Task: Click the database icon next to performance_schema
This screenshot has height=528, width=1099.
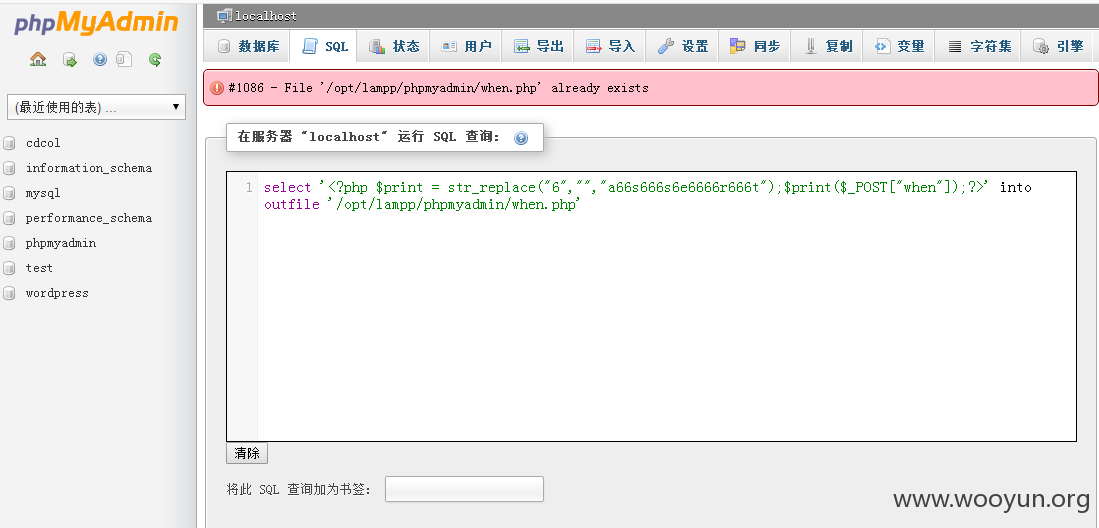Action: (x=9, y=218)
